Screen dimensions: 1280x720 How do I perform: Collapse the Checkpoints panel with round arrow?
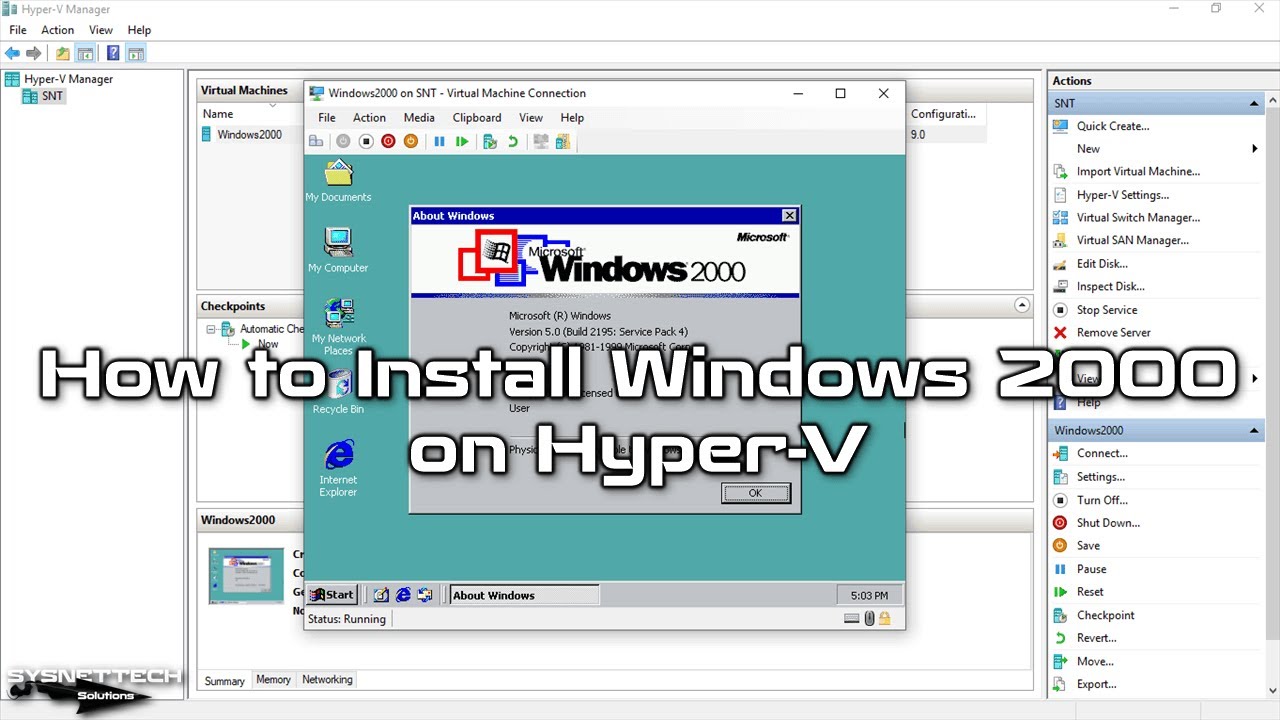1021,305
